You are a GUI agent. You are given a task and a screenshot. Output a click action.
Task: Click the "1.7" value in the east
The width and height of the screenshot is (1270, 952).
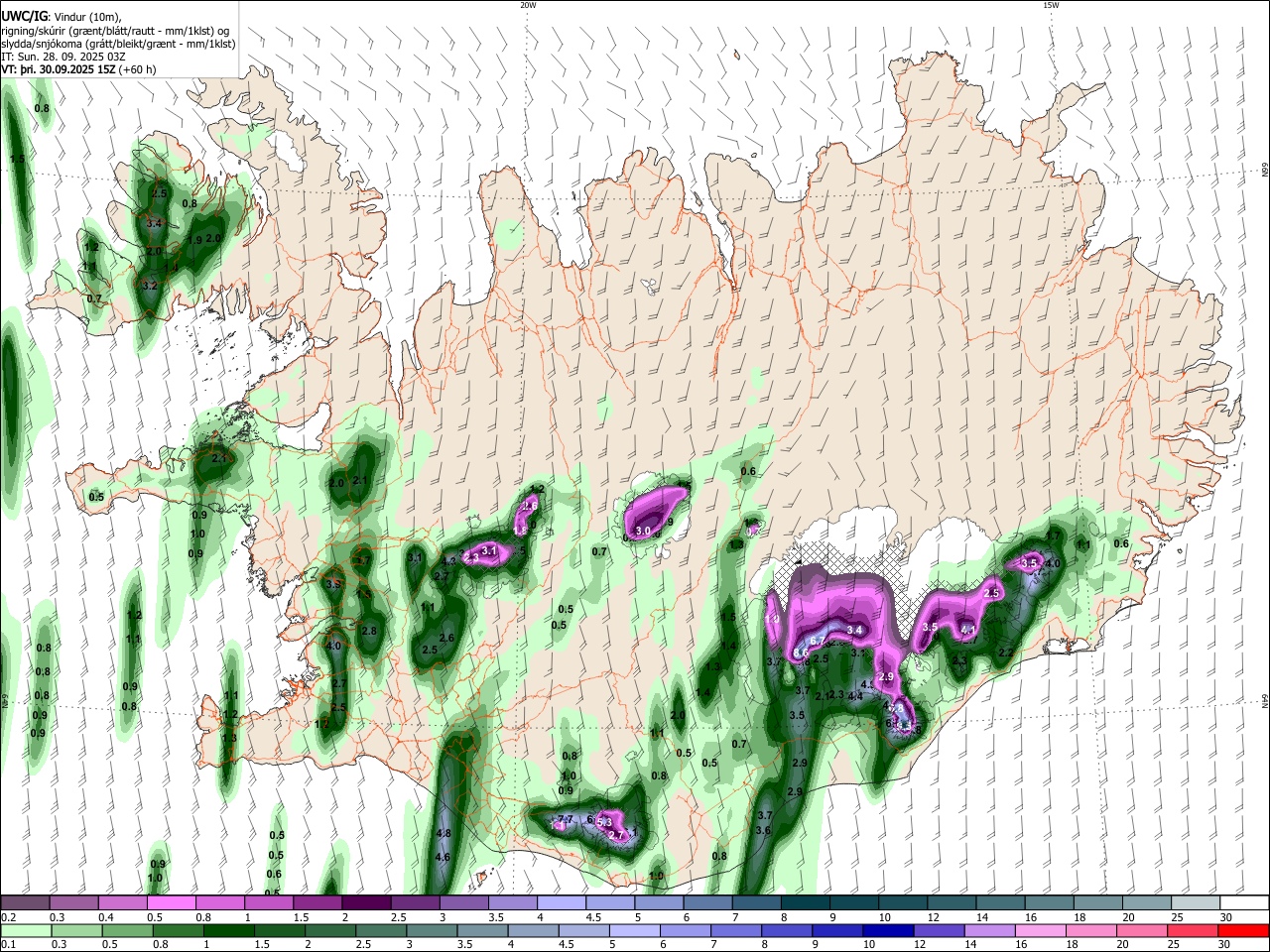click(1053, 536)
